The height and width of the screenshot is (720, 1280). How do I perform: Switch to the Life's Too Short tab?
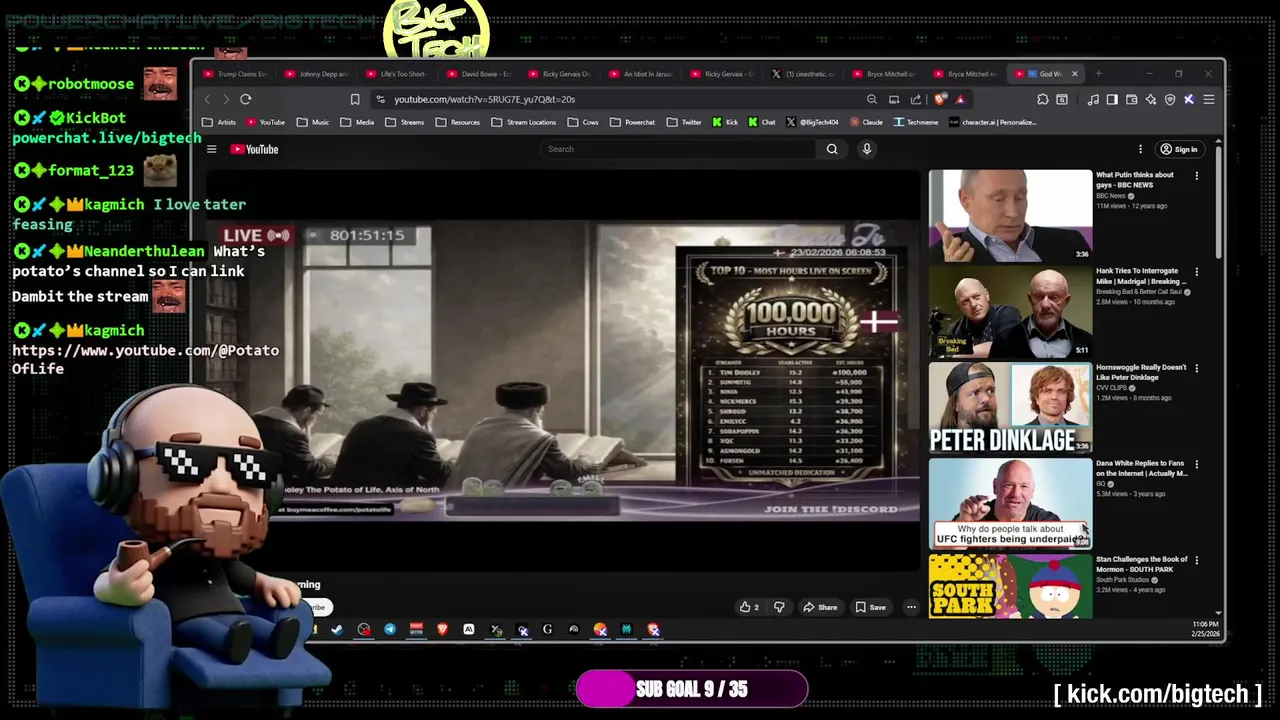click(398, 74)
